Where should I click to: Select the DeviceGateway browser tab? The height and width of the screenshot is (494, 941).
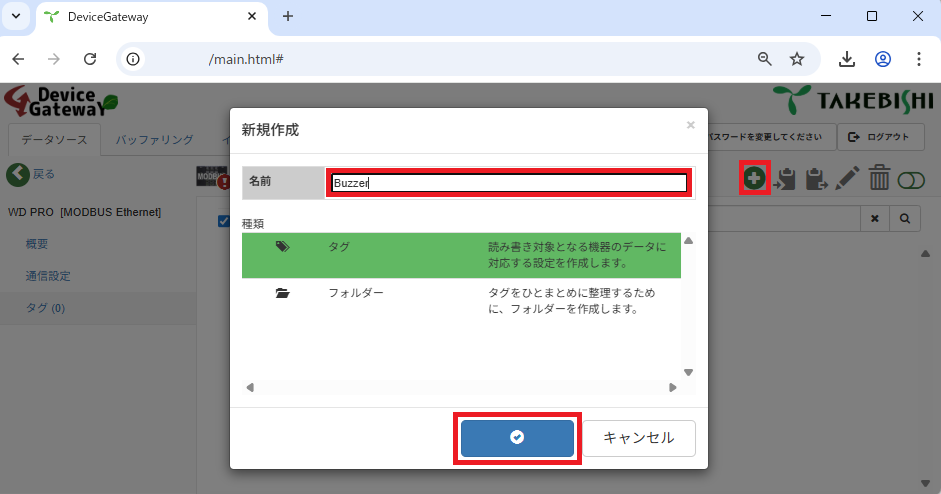(x=152, y=17)
